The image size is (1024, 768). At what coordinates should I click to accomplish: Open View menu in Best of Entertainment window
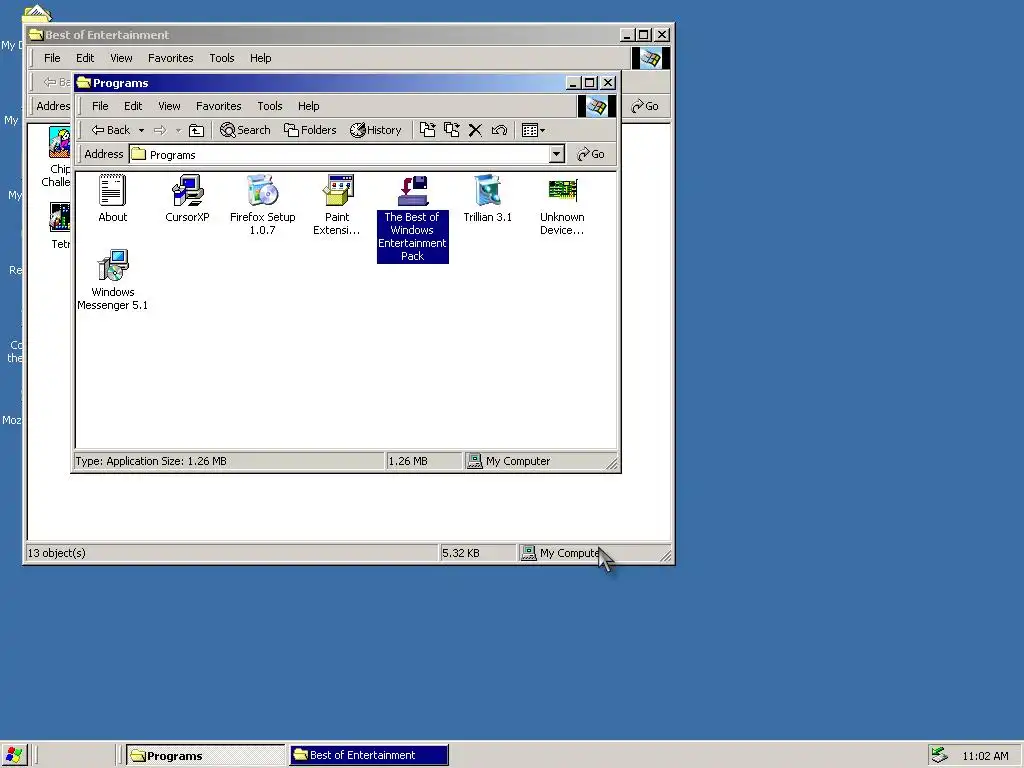coord(121,58)
